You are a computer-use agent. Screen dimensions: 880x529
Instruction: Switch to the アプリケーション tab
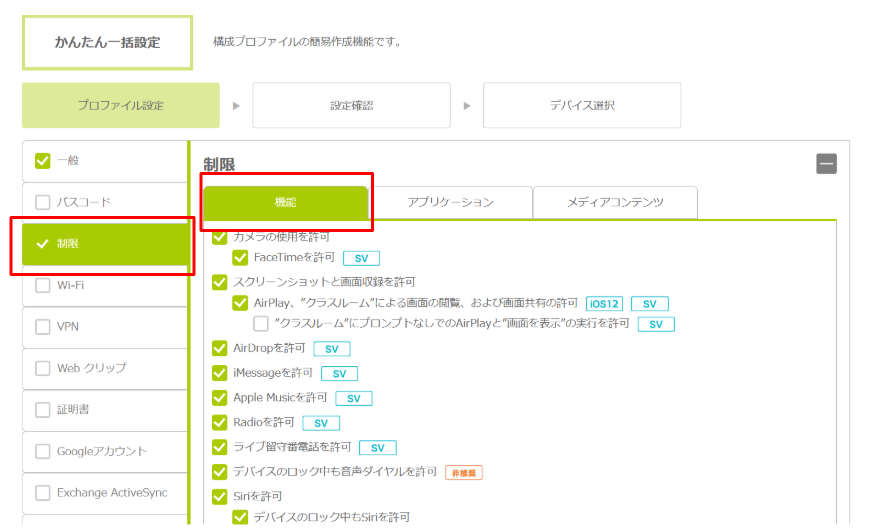(450, 202)
